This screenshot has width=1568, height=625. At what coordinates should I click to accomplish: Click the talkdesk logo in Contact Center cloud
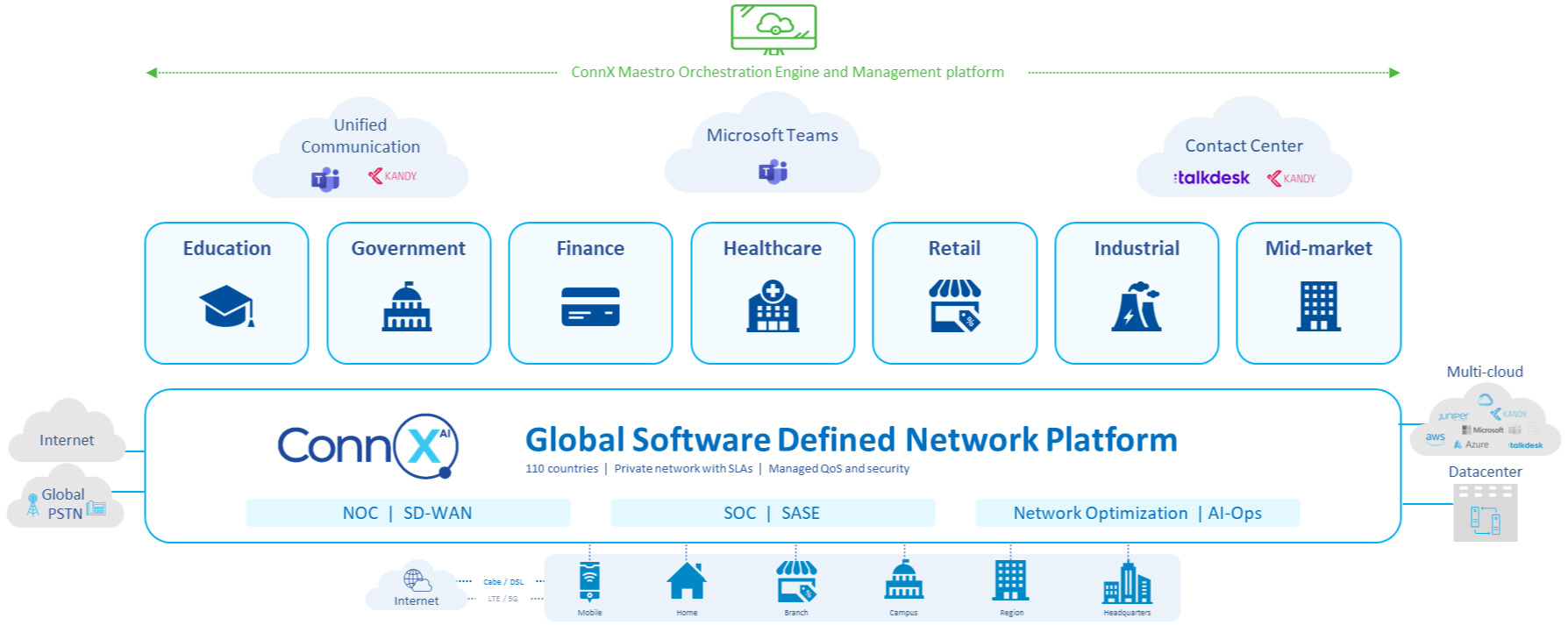point(1211,178)
